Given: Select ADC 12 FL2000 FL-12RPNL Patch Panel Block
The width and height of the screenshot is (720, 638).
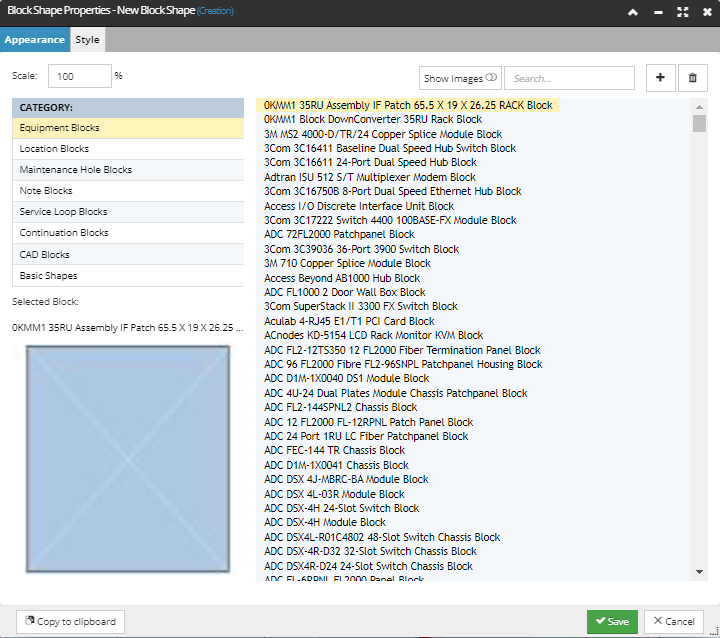Looking at the screenshot, I should (x=368, y=422).
